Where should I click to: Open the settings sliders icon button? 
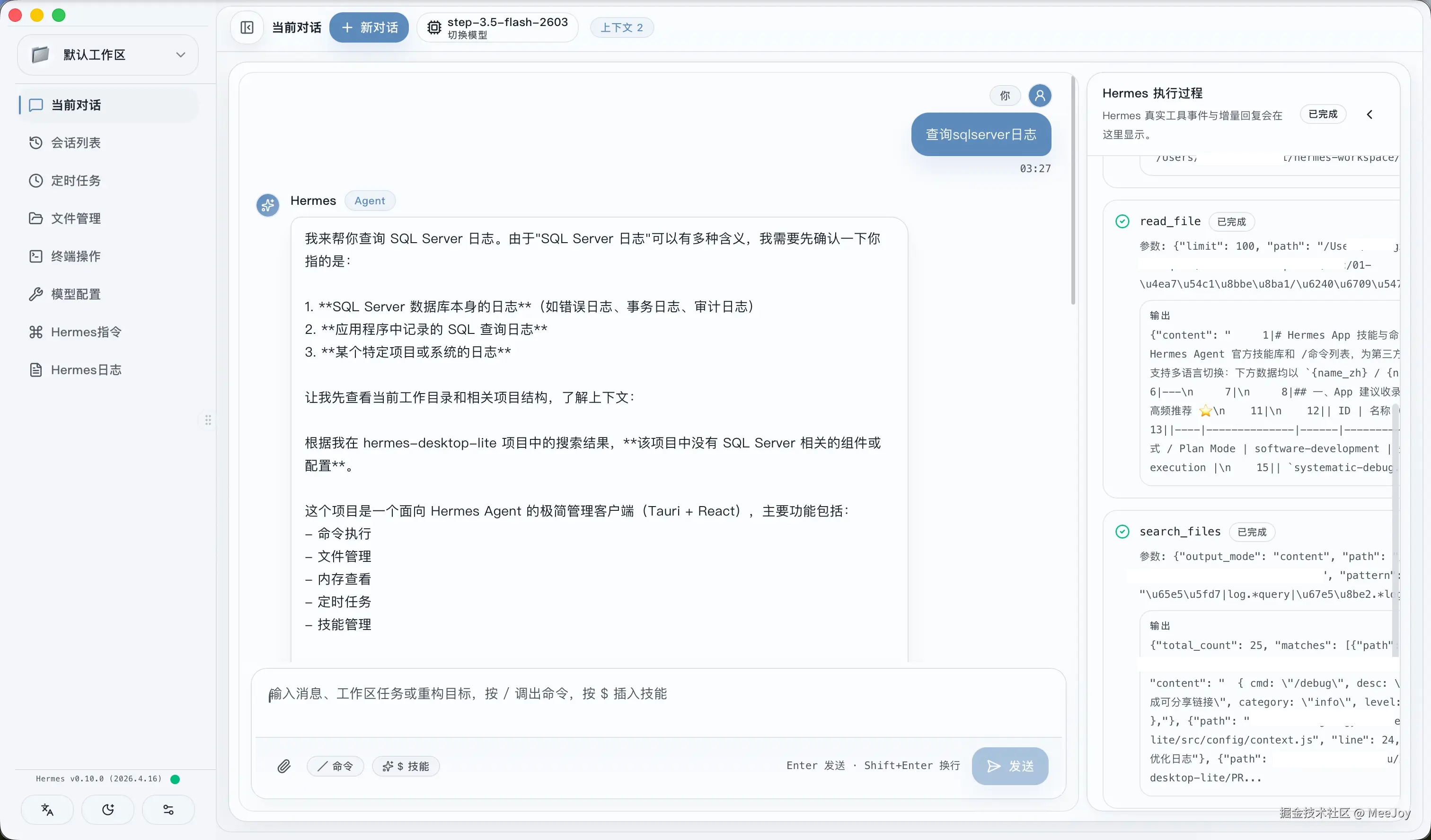pyautogui.click(x=168, y=810)
